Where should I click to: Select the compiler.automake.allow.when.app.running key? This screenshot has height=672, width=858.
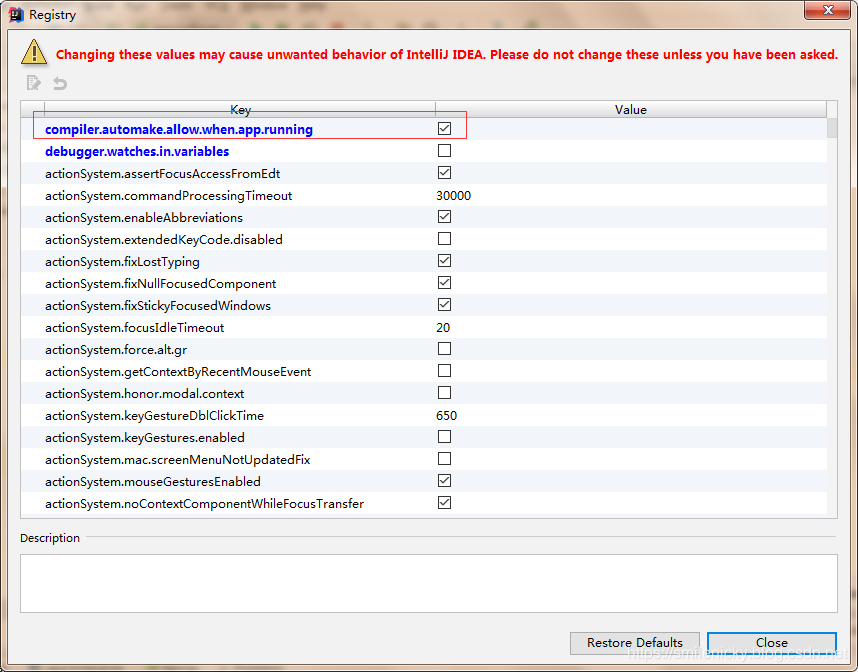(179, 130)
